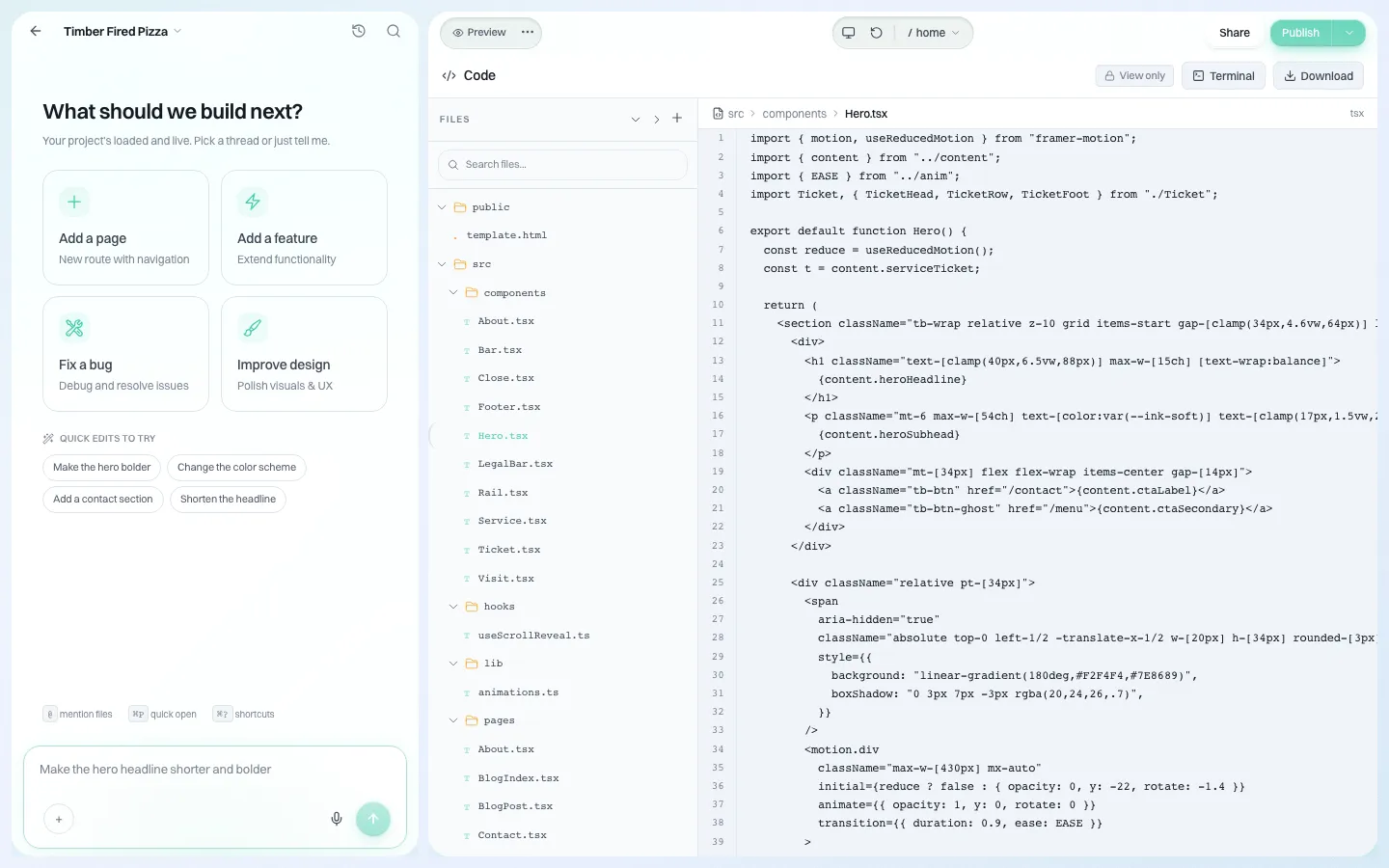
Task: Click components breadcrumb in editor path
Action: (794, 114)
